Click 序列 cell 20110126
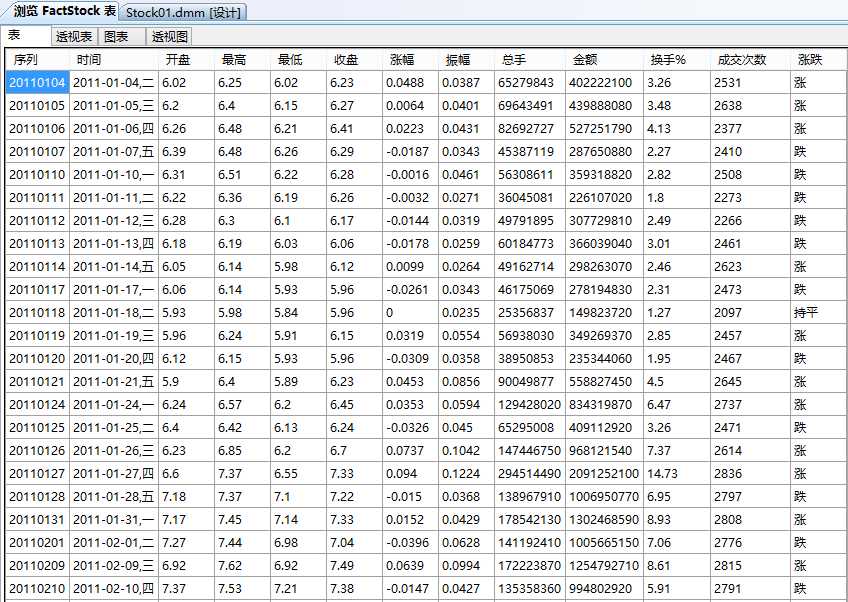 (38, 451)
